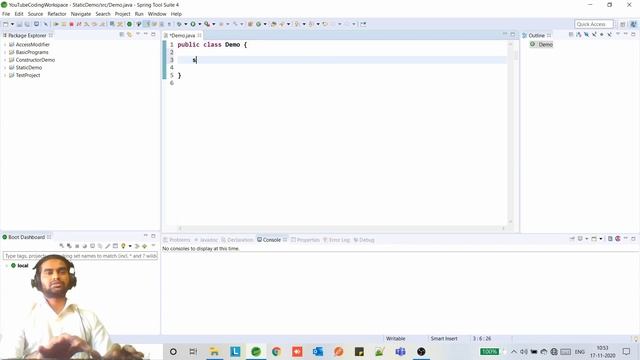This screenshot has height=360, width=640.
Task: Expand the StaticDemo project node
Action: 5,68
